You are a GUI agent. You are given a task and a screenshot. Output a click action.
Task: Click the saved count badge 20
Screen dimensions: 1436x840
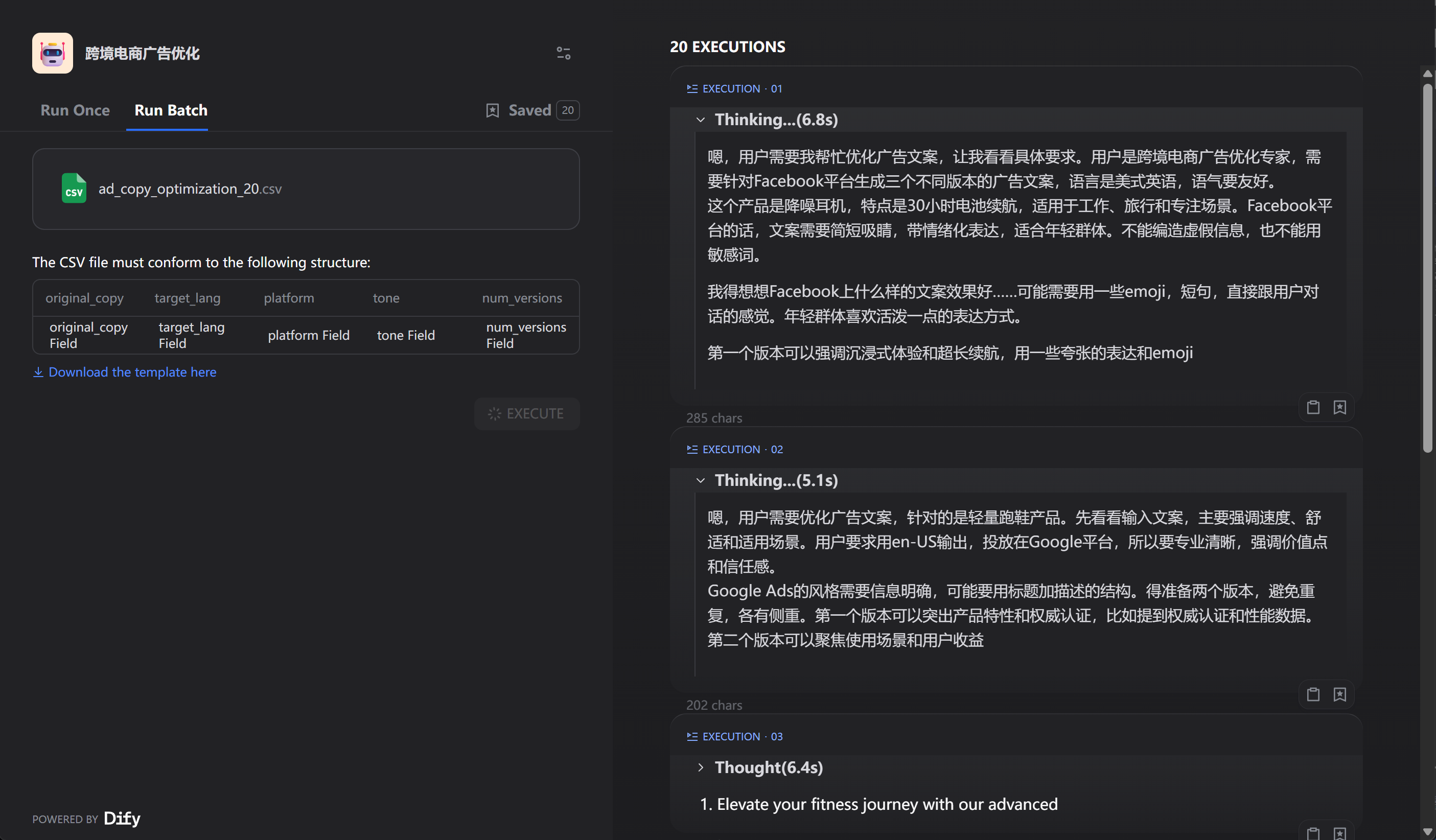pyautogui.click(x=568, y=110)
